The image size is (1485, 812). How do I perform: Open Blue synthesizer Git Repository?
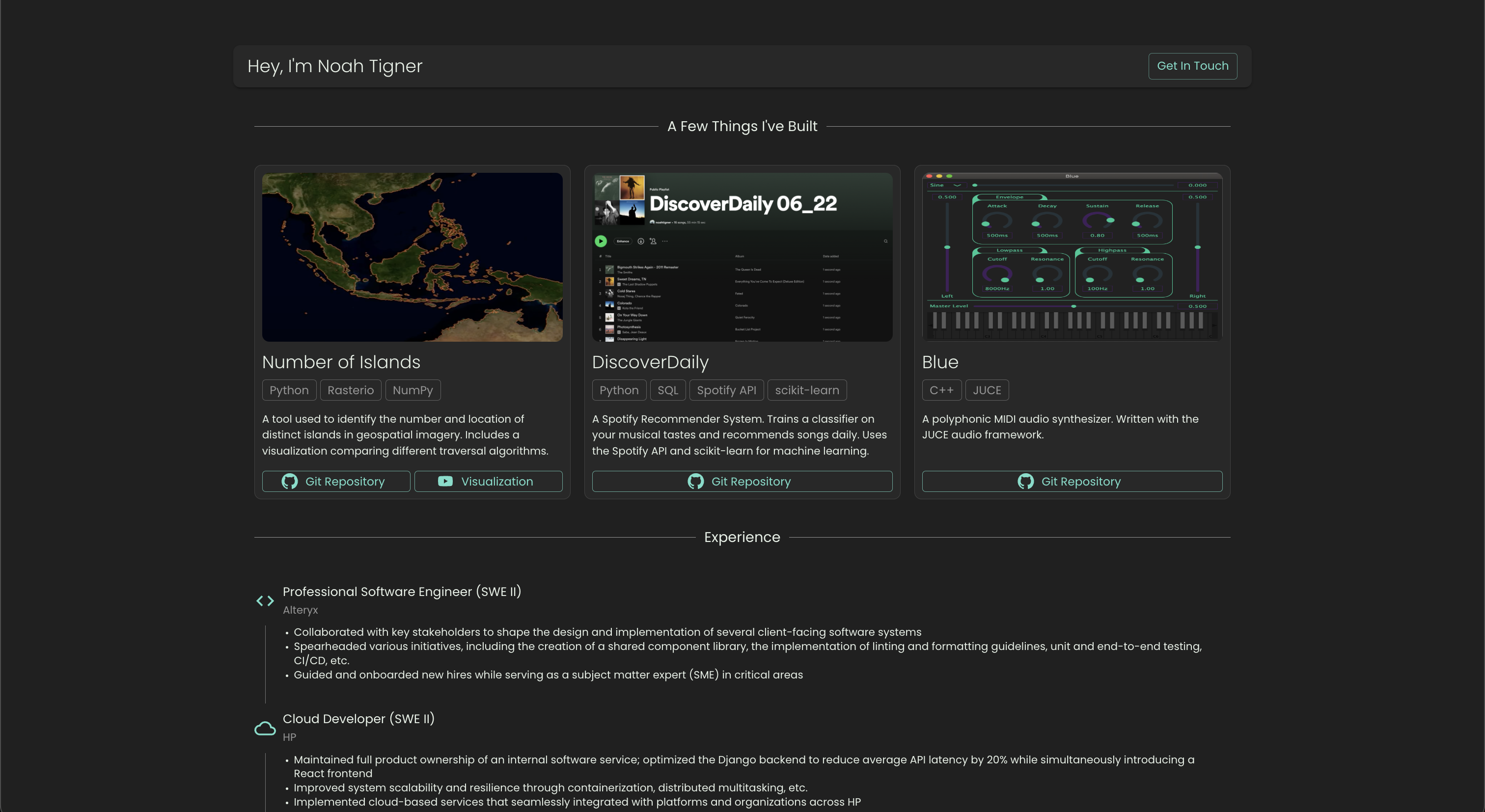[x=1072, y=481]
